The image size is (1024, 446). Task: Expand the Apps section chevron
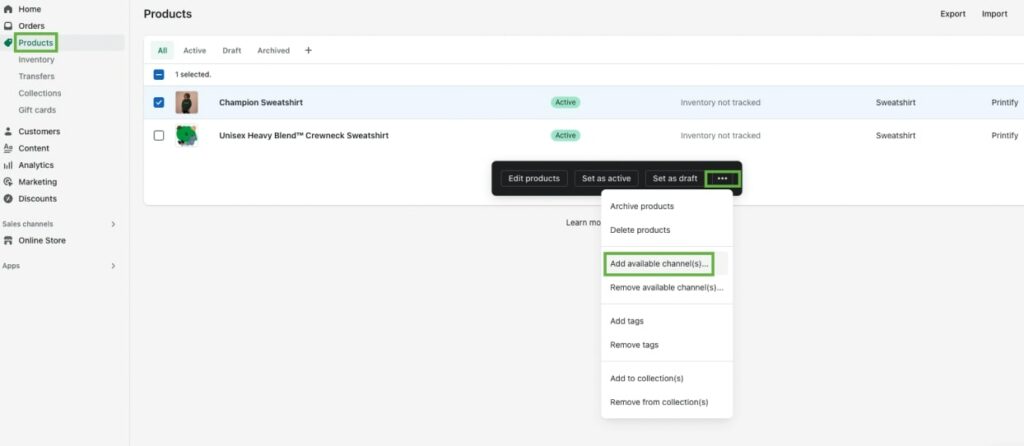[x=113, y=266]
